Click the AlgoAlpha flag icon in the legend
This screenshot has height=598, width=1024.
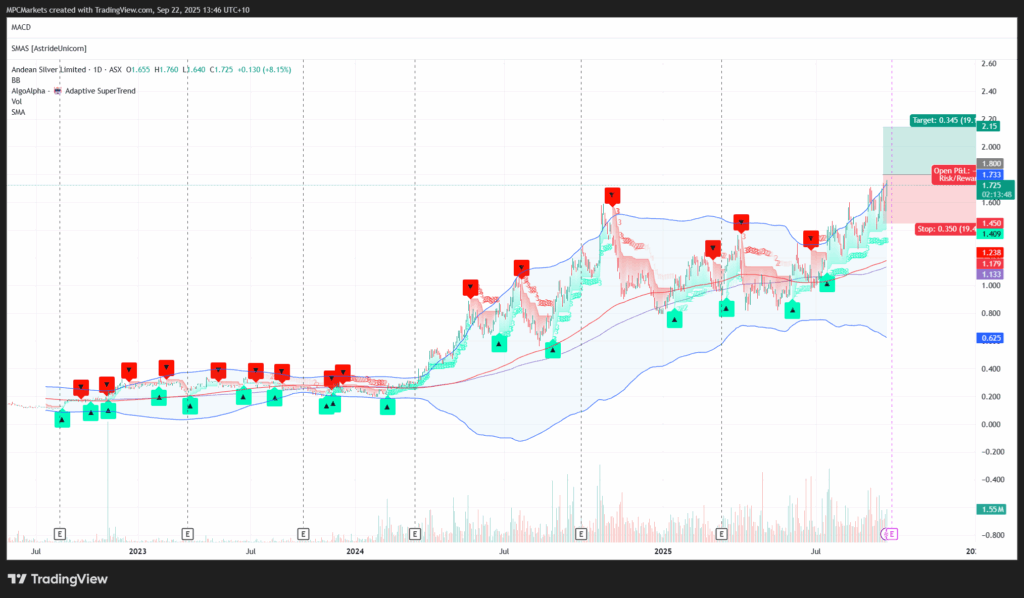pyautogui.click(x=57, y=91)
